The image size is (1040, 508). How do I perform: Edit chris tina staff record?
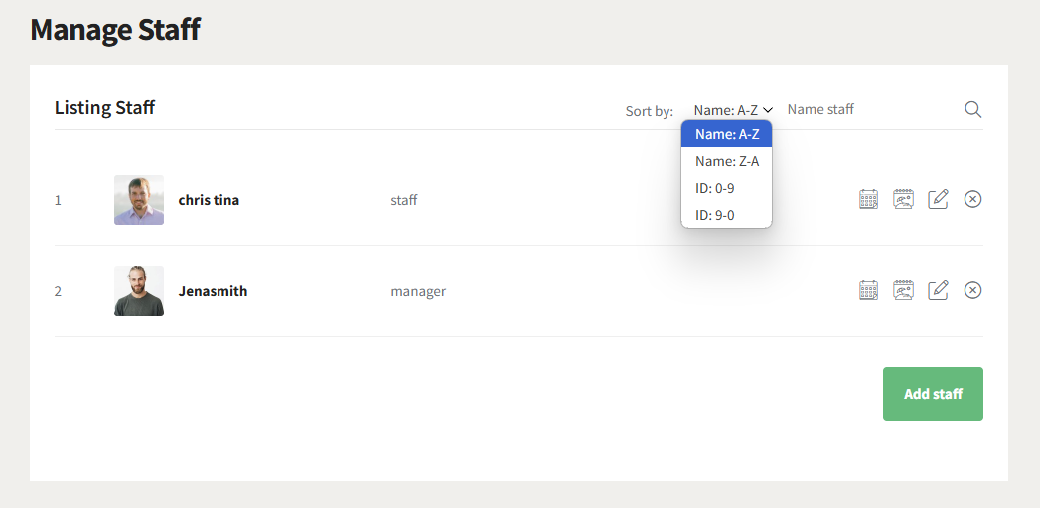[938, 199]
